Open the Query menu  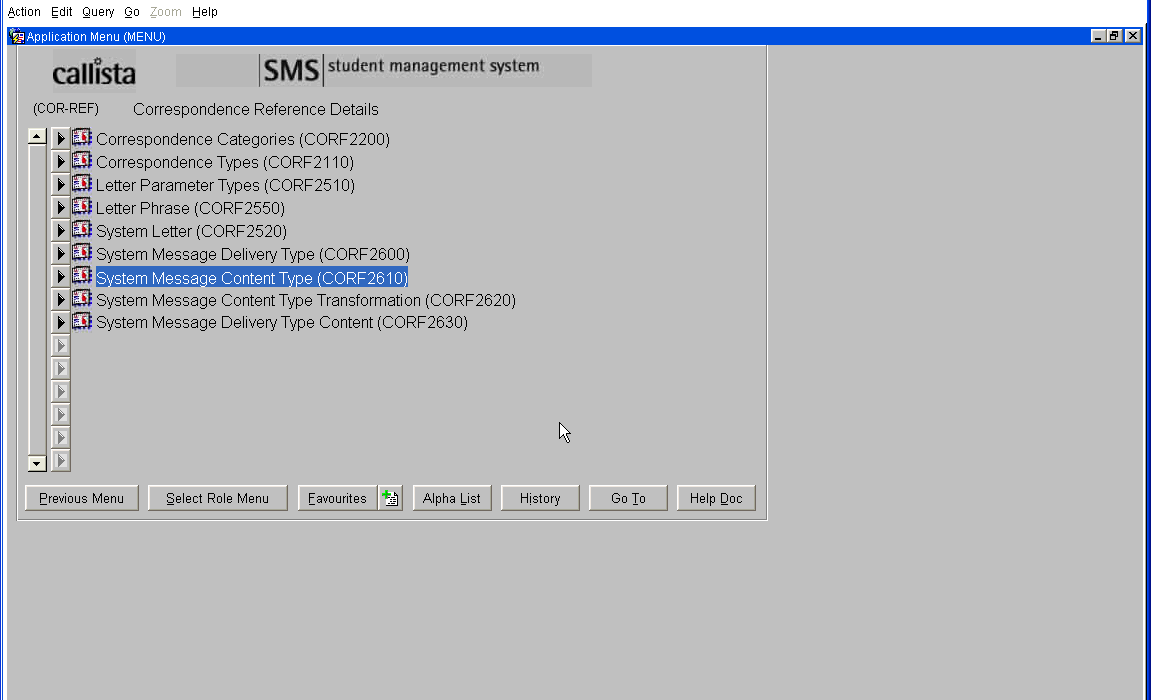pos(98,12)
